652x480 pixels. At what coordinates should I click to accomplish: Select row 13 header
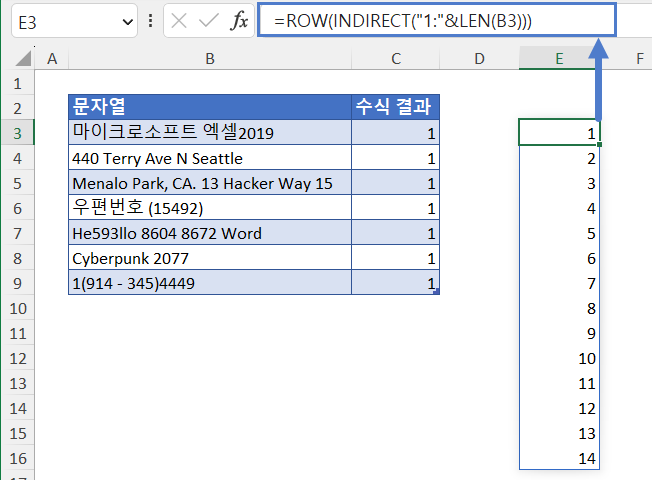17,383
